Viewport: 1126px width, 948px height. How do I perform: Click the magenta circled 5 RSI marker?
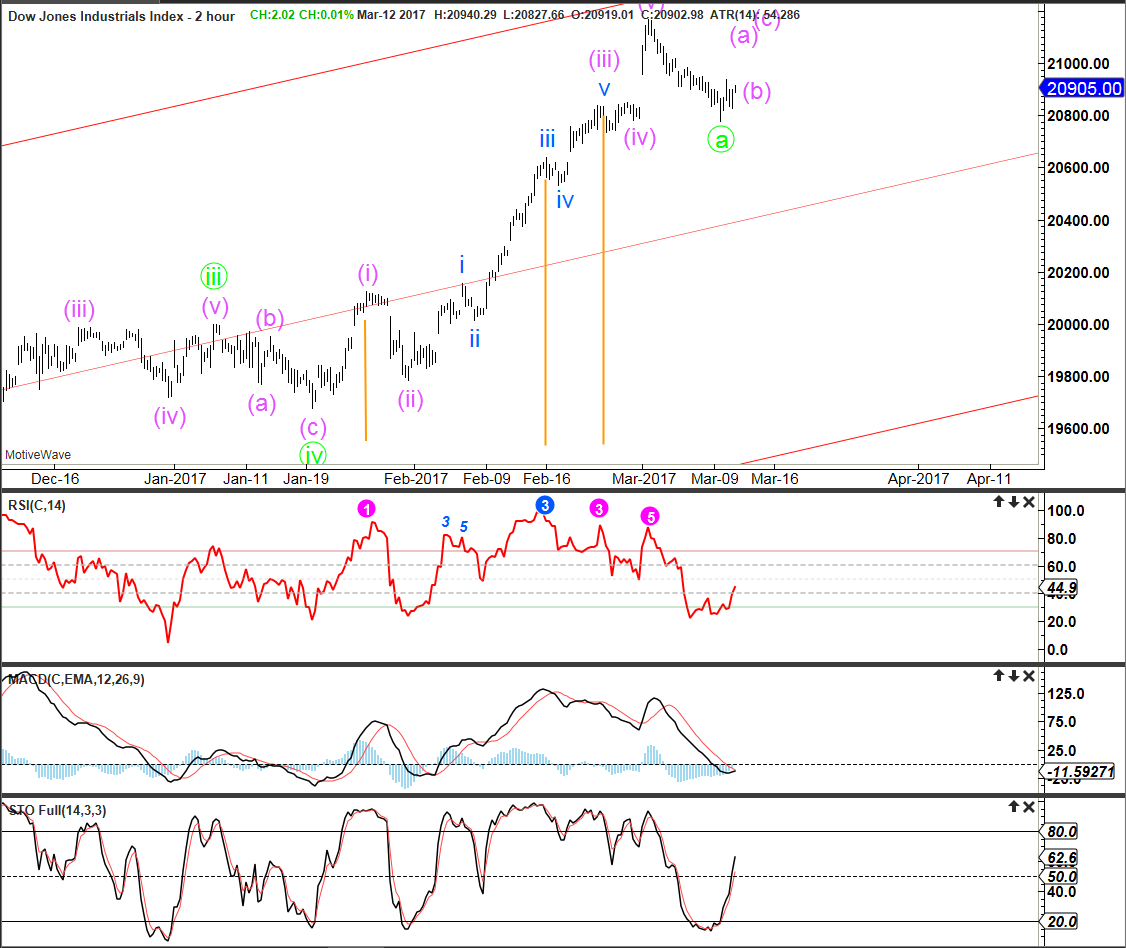click(650, 516)
